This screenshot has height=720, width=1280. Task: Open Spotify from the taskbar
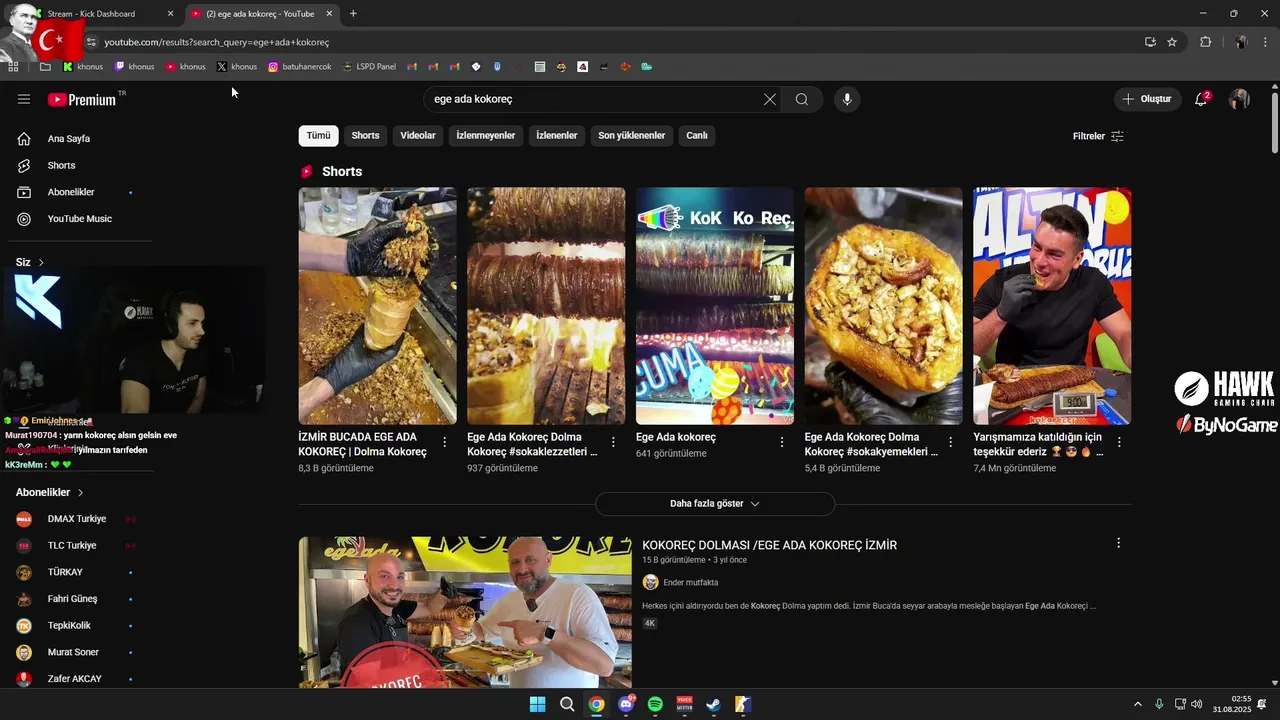[655, 704]
